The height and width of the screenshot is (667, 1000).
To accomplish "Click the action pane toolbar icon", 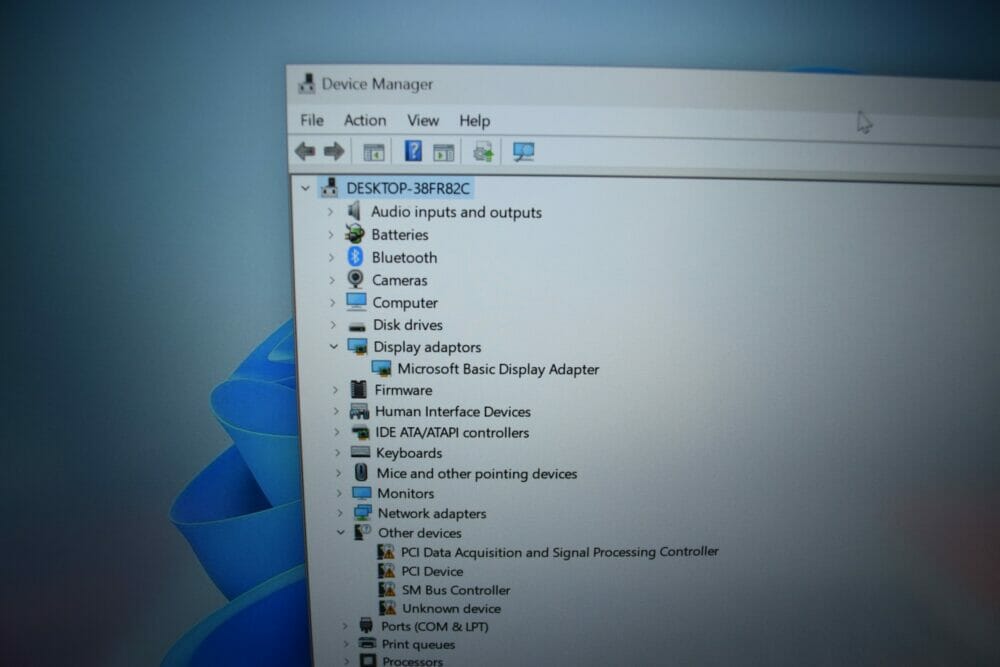I will pos(444,152).
